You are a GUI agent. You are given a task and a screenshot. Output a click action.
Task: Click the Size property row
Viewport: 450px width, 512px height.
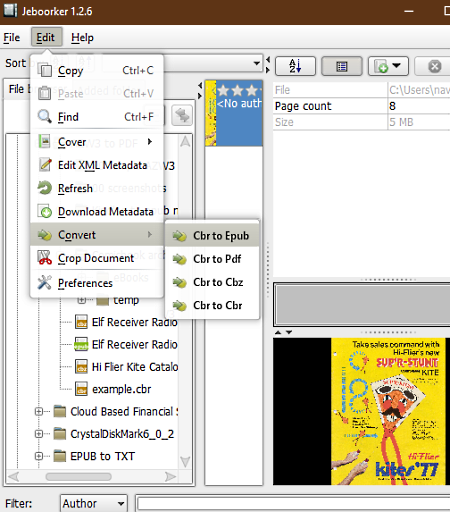point(362,122)
